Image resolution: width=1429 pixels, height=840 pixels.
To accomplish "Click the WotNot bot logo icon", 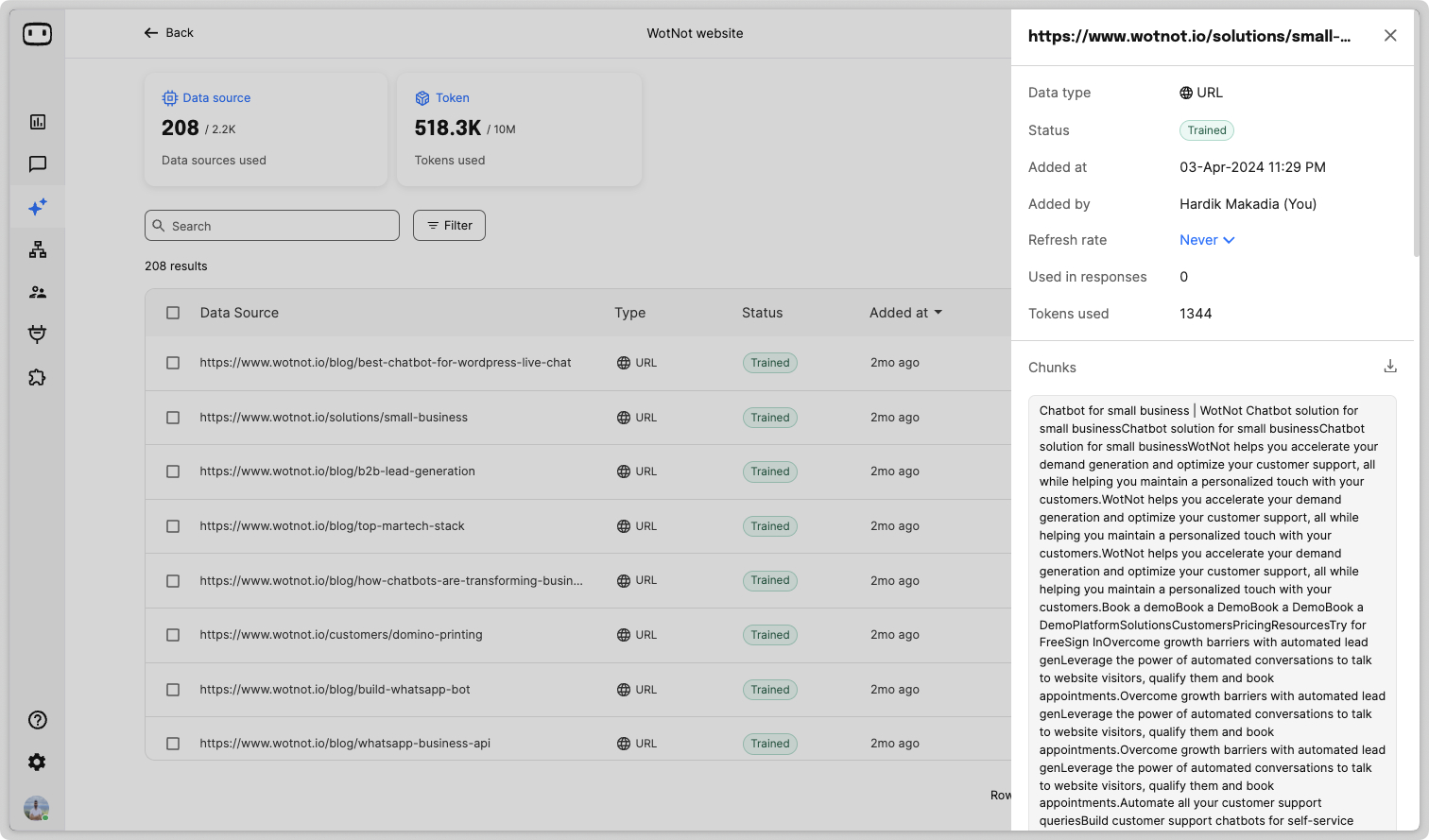I will [x=37, y=34].
